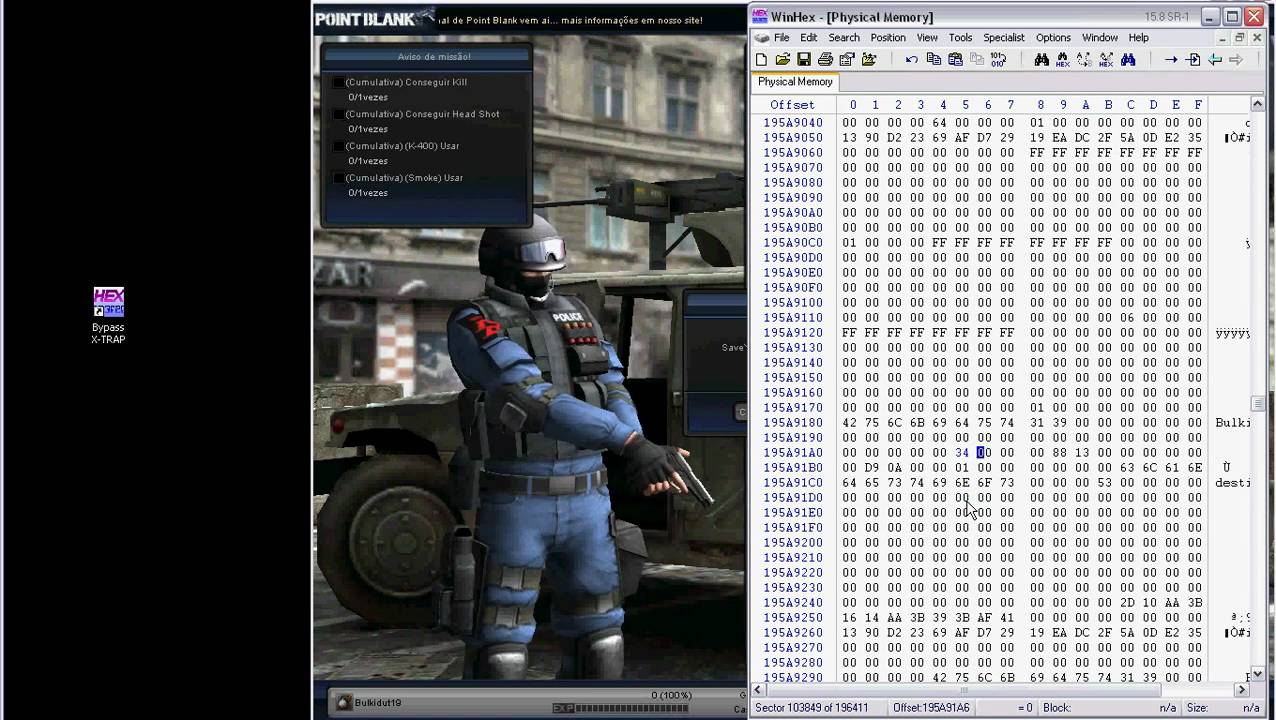The width and height of the screenshot is (1276, 720).
Task: Open Replace Hex Values icon
Action: coord(1106,60)
